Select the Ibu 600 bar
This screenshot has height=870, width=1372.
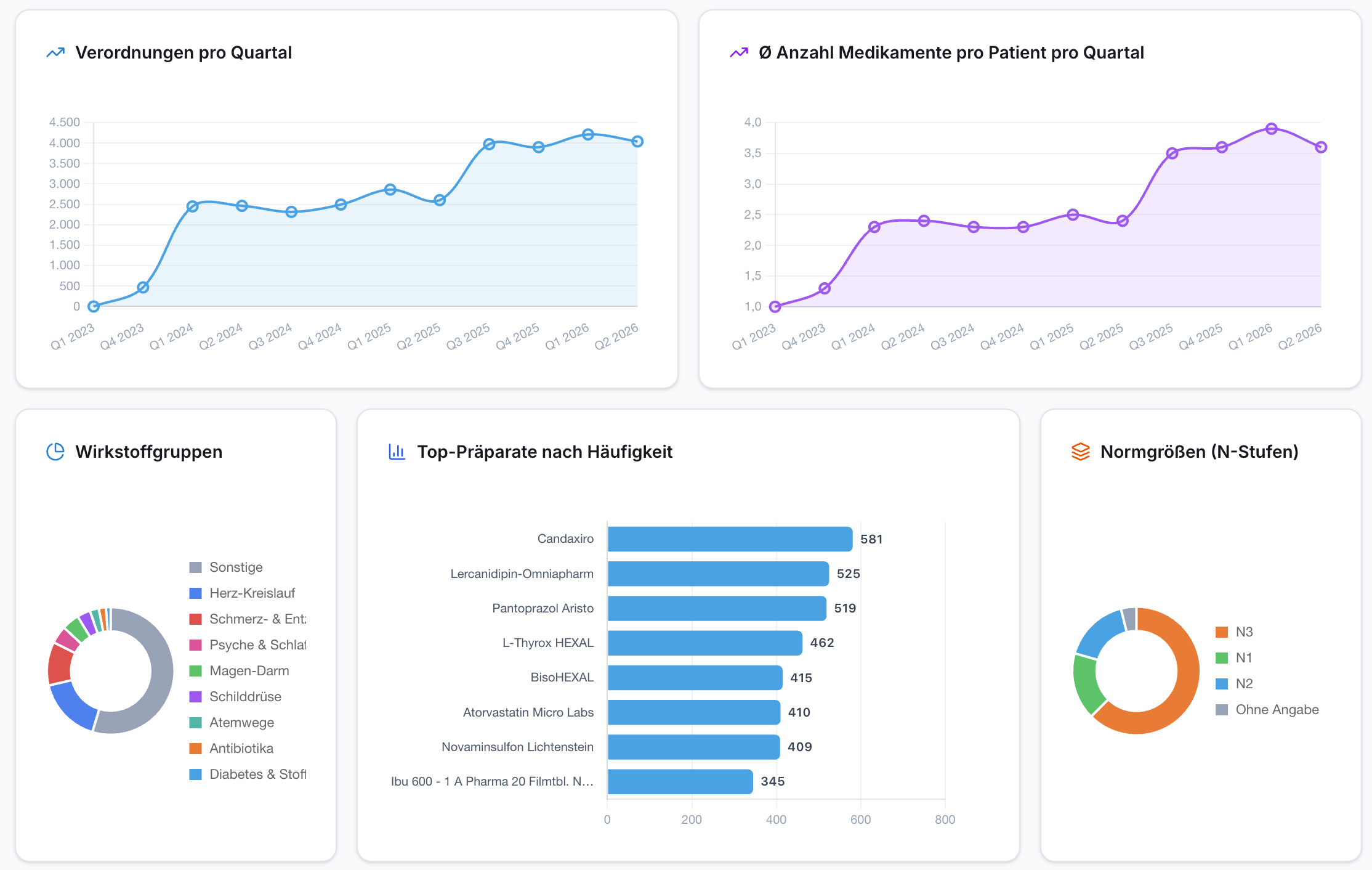[x=680, y=781]
